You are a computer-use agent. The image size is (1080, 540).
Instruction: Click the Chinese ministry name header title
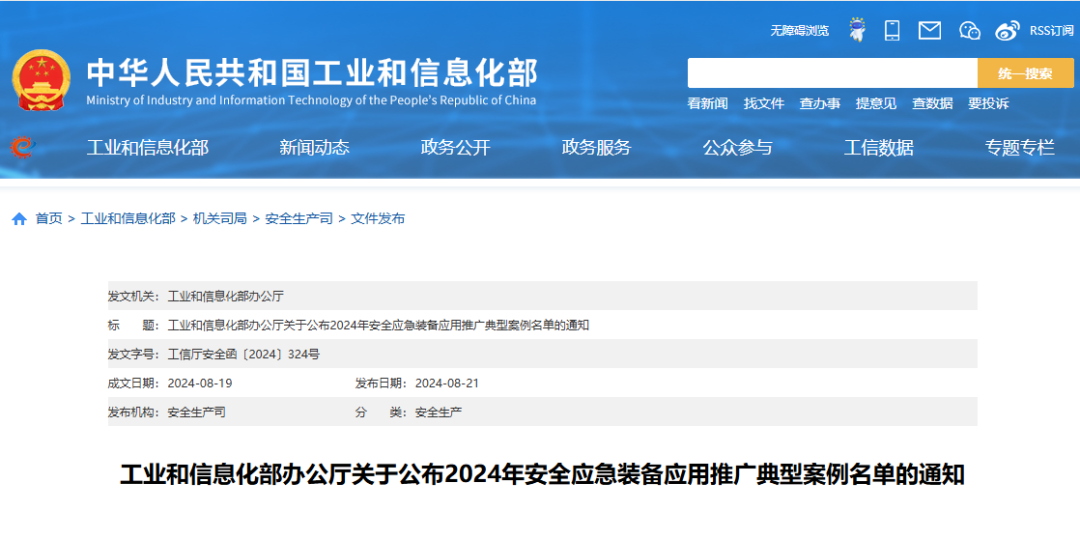(311, 72)
